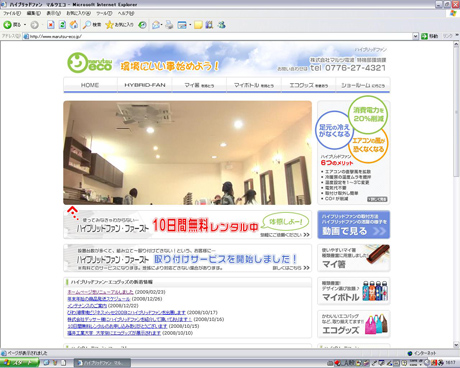Viewport: 460px width, 368px height.
Task: Open the ファイル (File) menu
Action: pyautogui.click(x=12, y=13)
